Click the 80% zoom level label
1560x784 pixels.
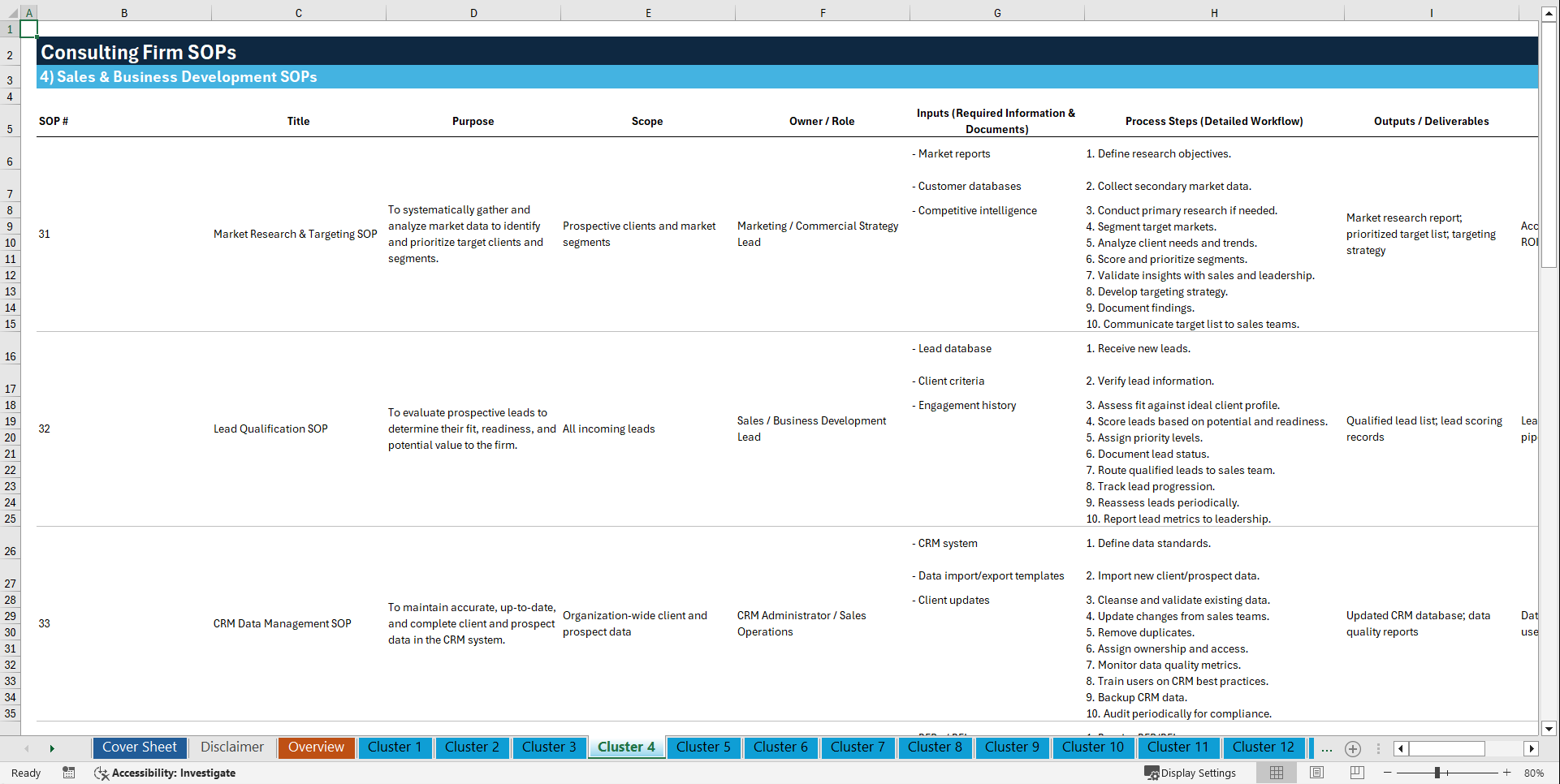coord(1534,773)
